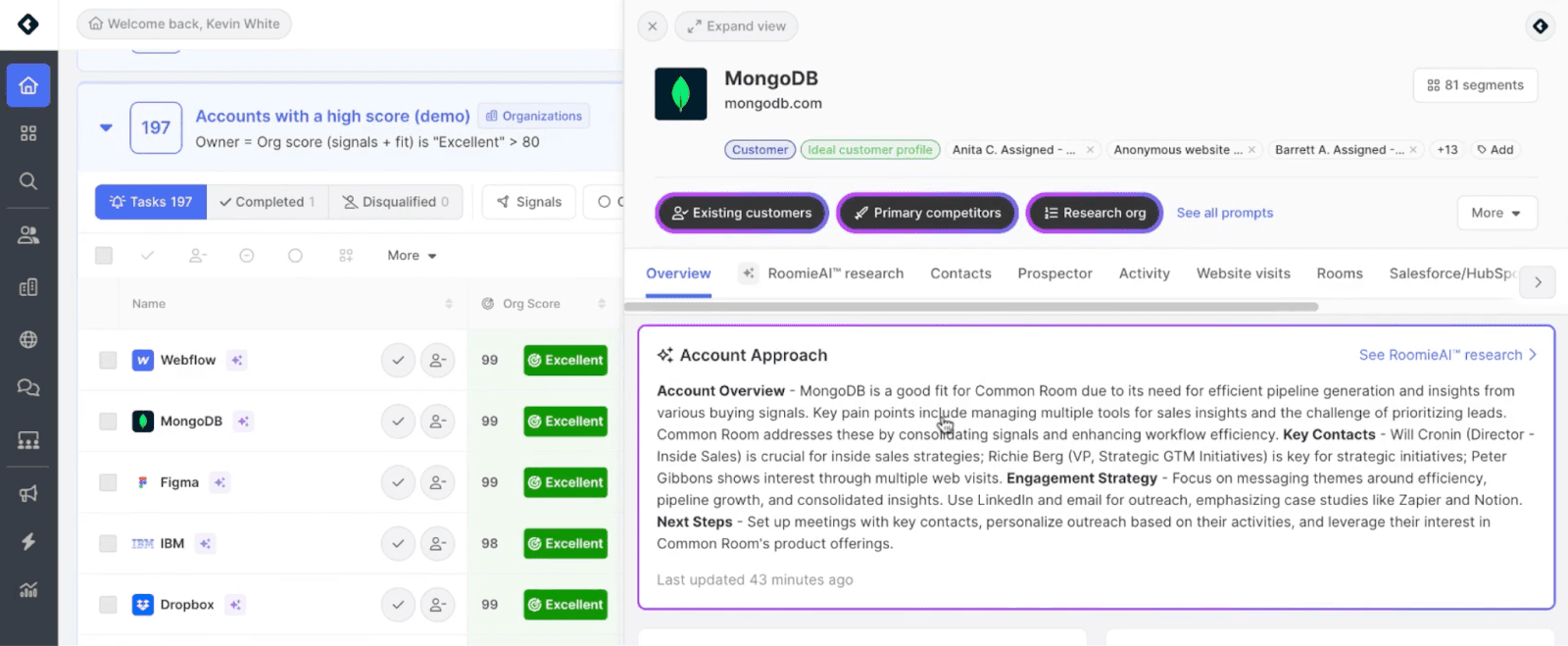Click the Signals button
This screenshot has height=646, width=1568.
(x=529, y=202)
